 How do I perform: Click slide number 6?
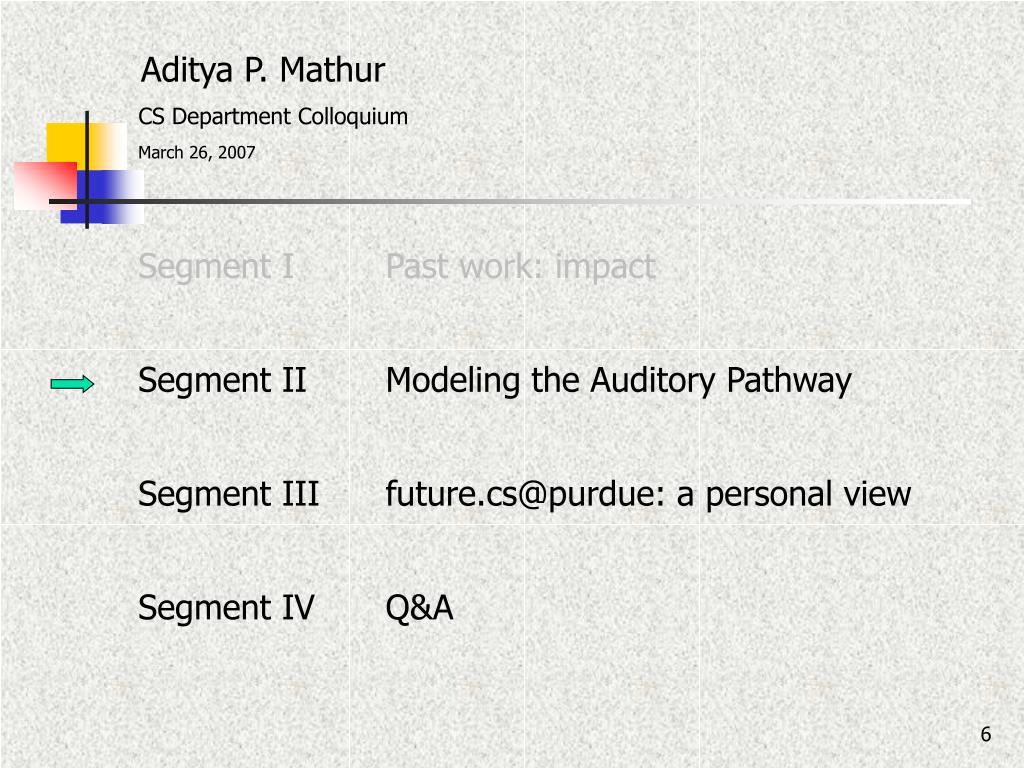(x=985, y=734)
